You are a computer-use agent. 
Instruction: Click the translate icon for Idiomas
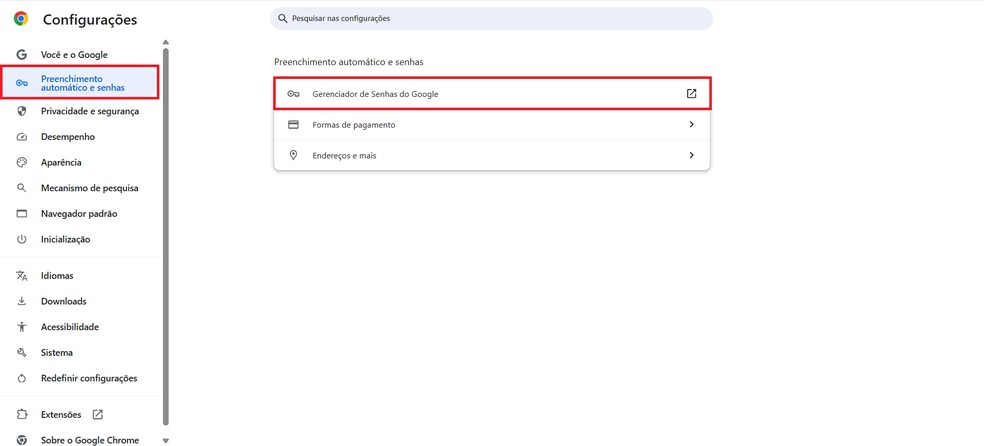[x=21, y=276]
